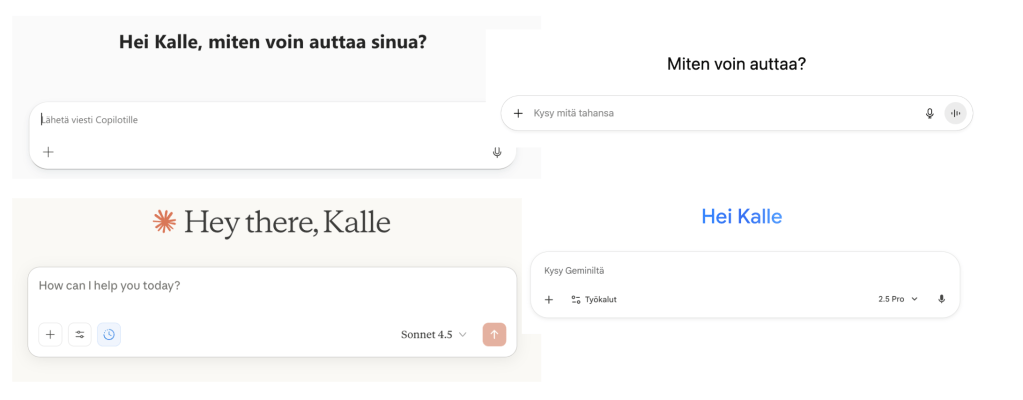
Task: Click plus icon beside "Kysy mitä tahansa"
Action: coord(518,114)
